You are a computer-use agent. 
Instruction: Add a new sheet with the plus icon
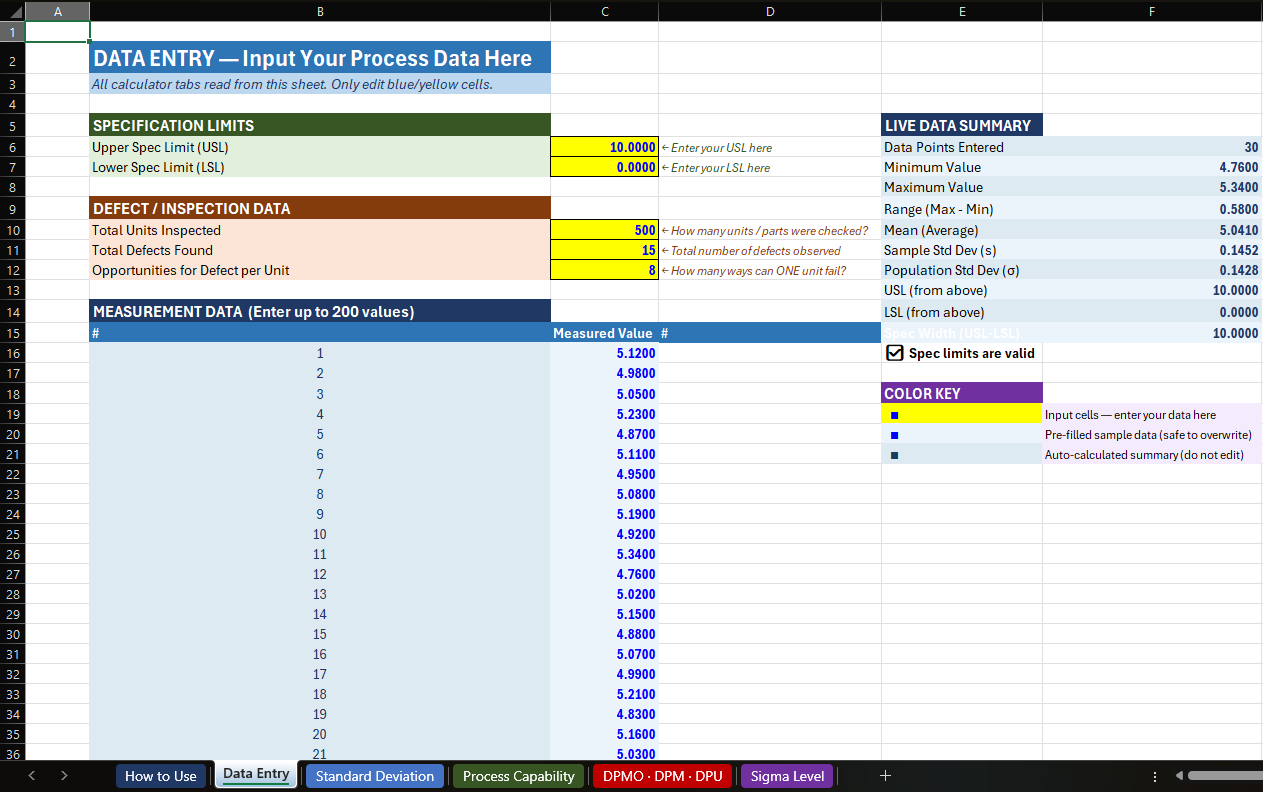(885, 775)
